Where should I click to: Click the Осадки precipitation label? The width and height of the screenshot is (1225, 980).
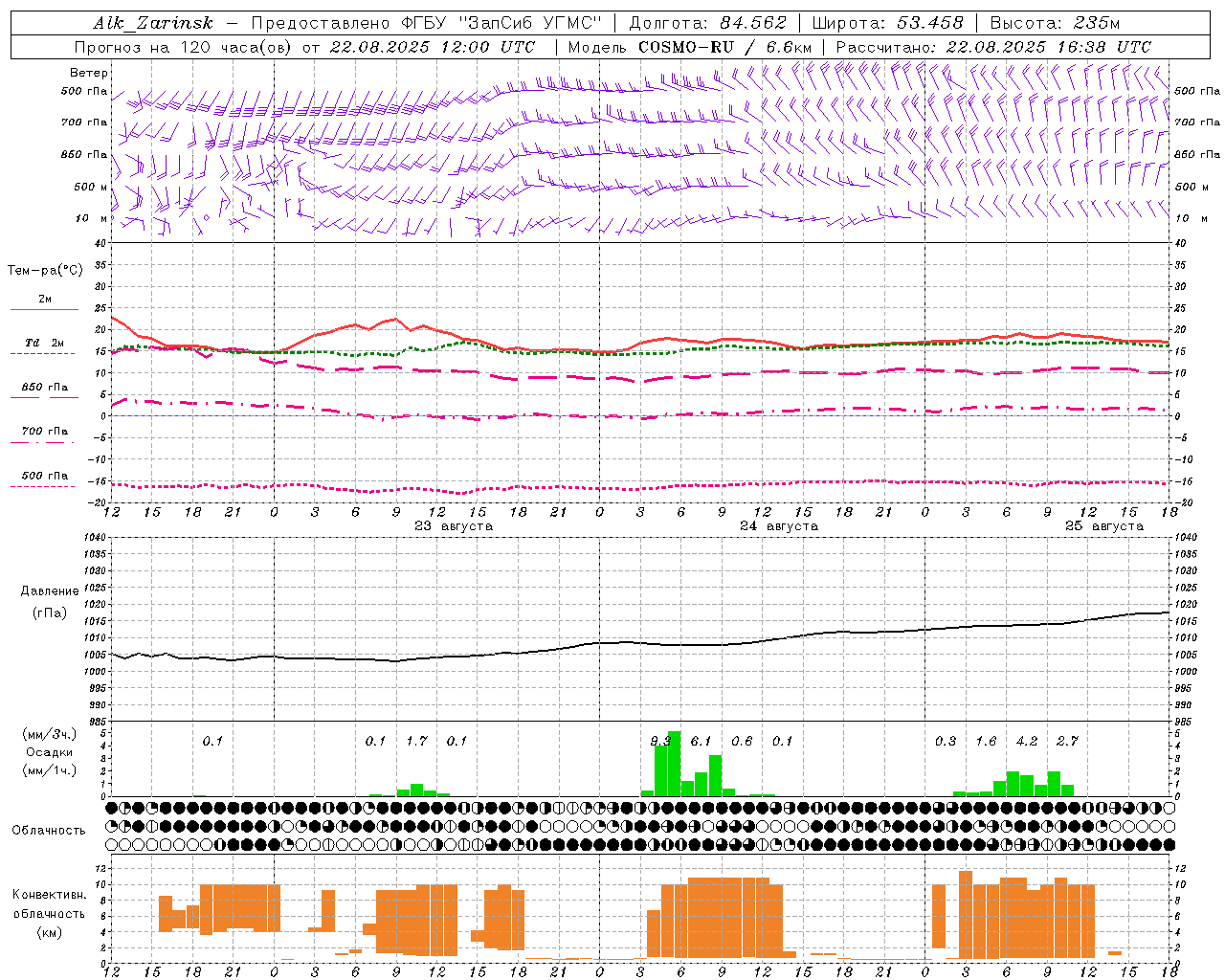(x=50, y=752)
